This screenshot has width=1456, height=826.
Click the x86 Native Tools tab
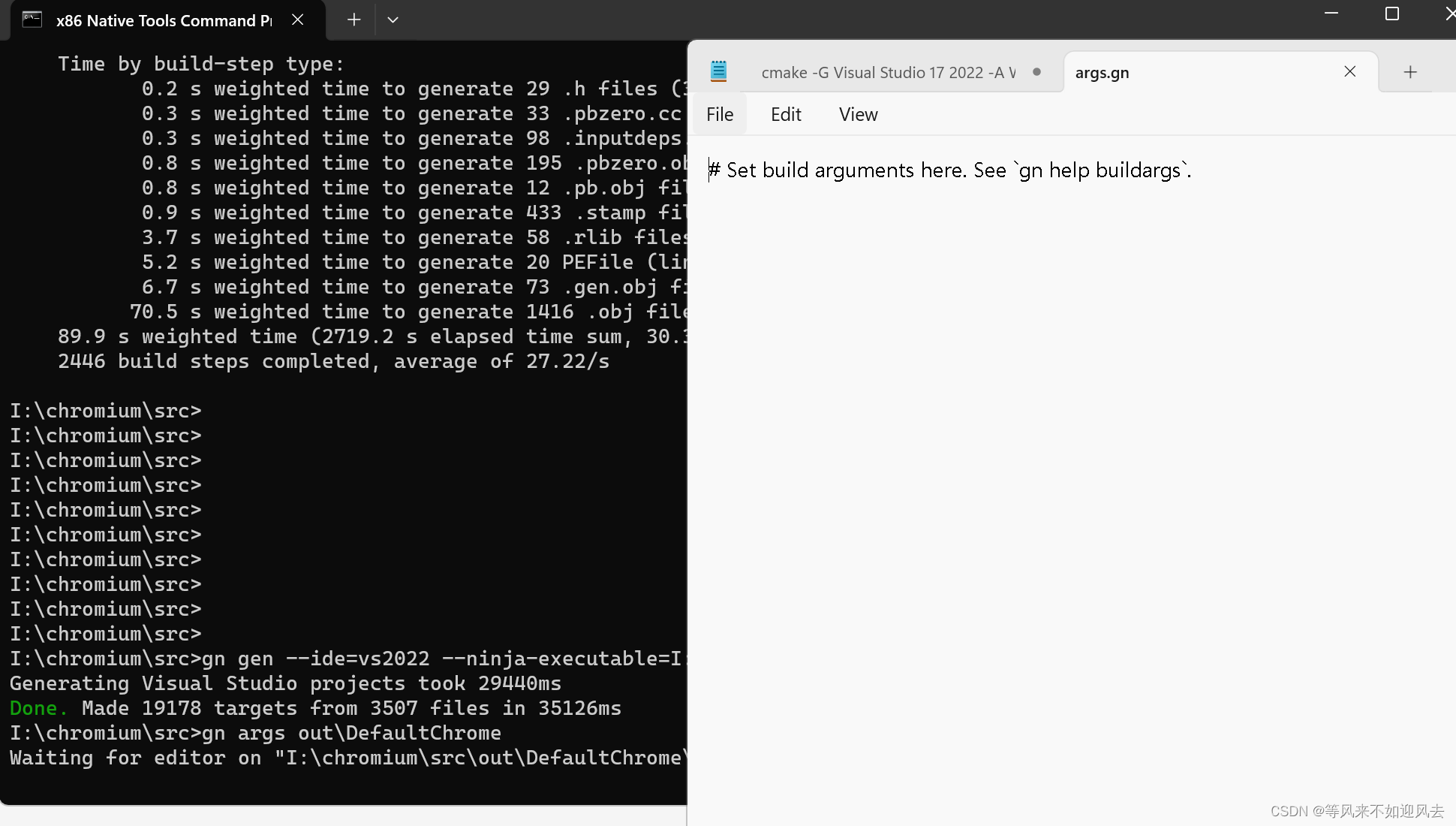pos(155,20)
